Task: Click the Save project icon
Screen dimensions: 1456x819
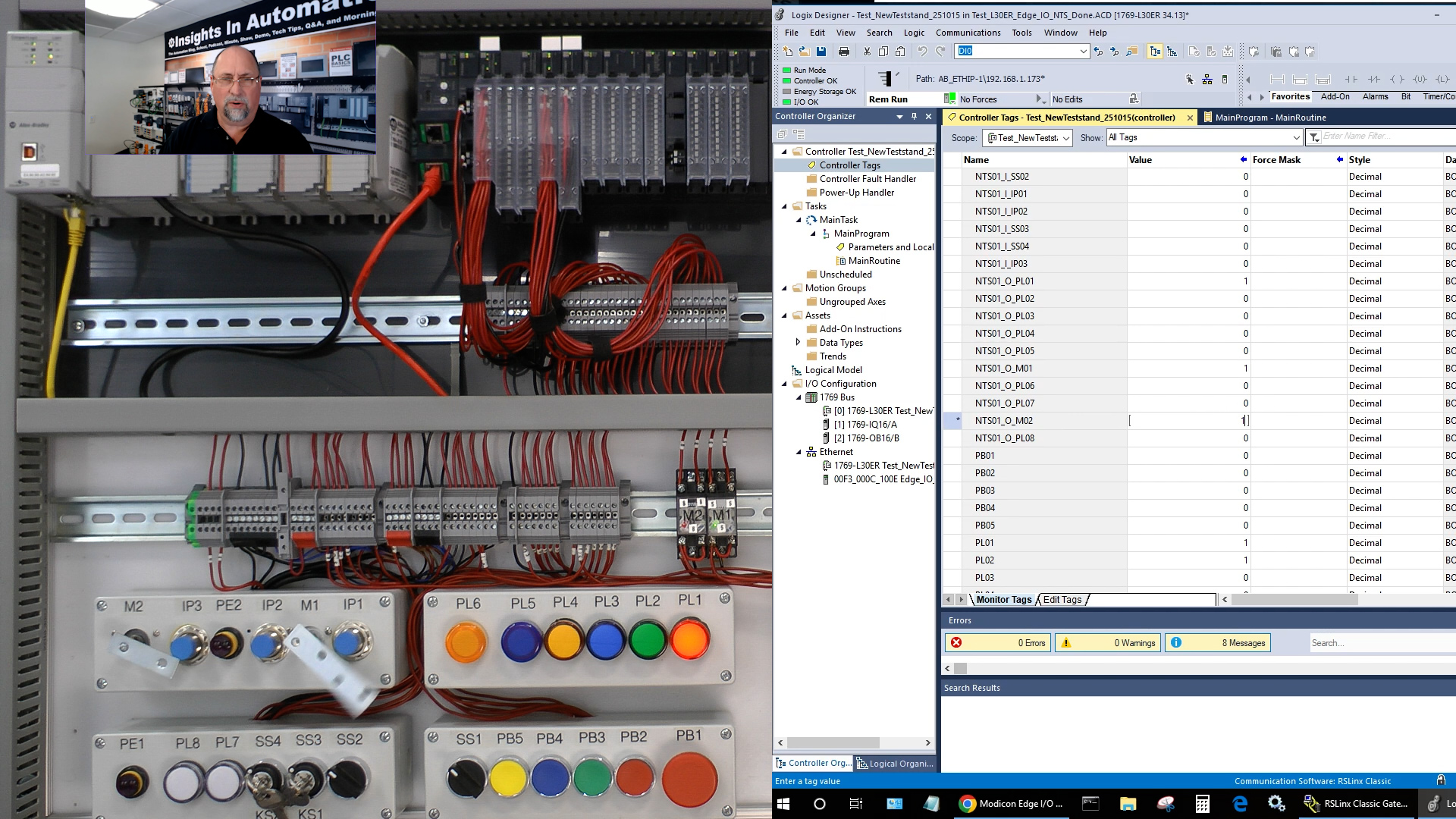Action: pos(821,52)
